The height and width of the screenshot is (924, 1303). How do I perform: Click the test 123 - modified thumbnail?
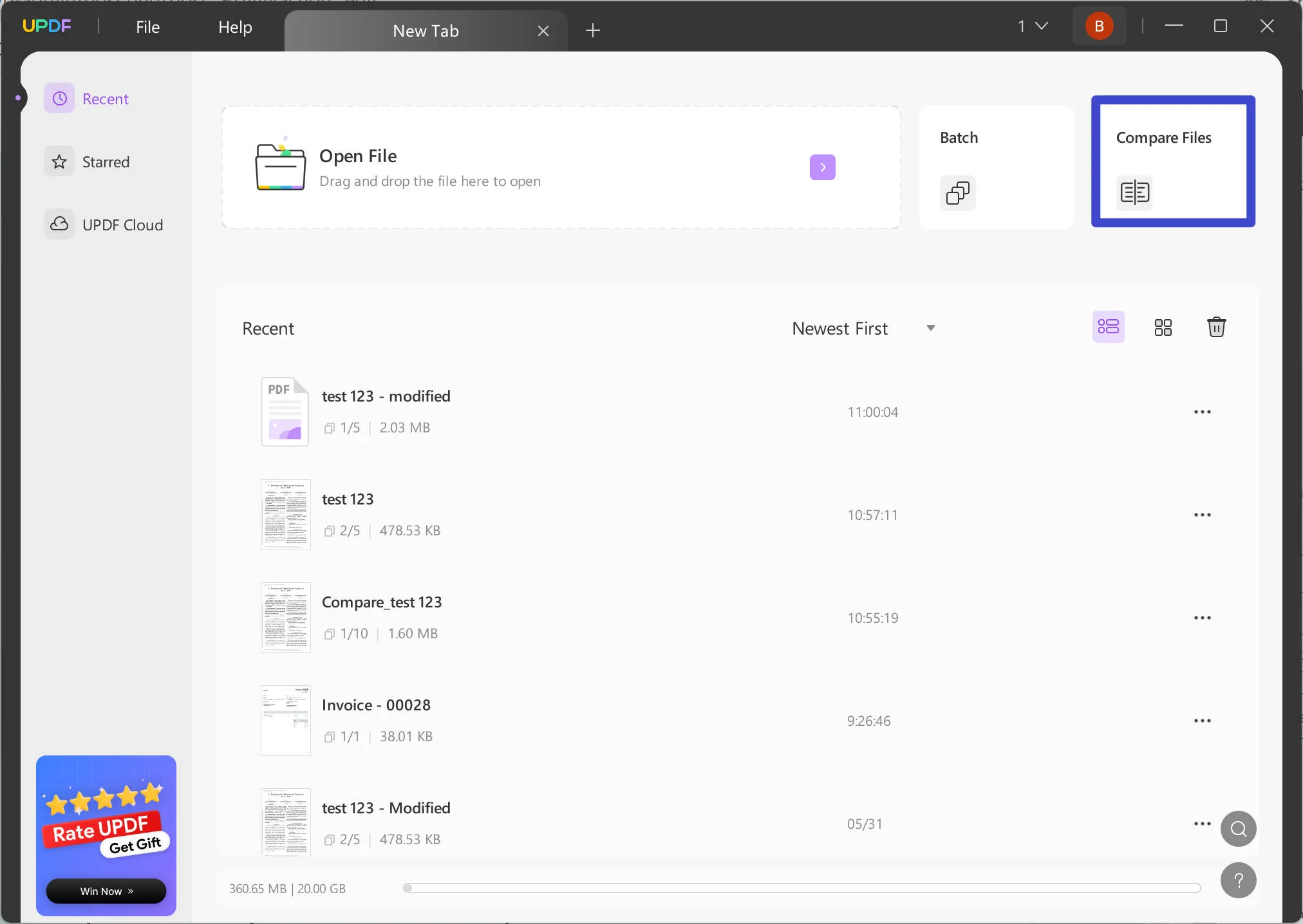(x=285, y=411)
